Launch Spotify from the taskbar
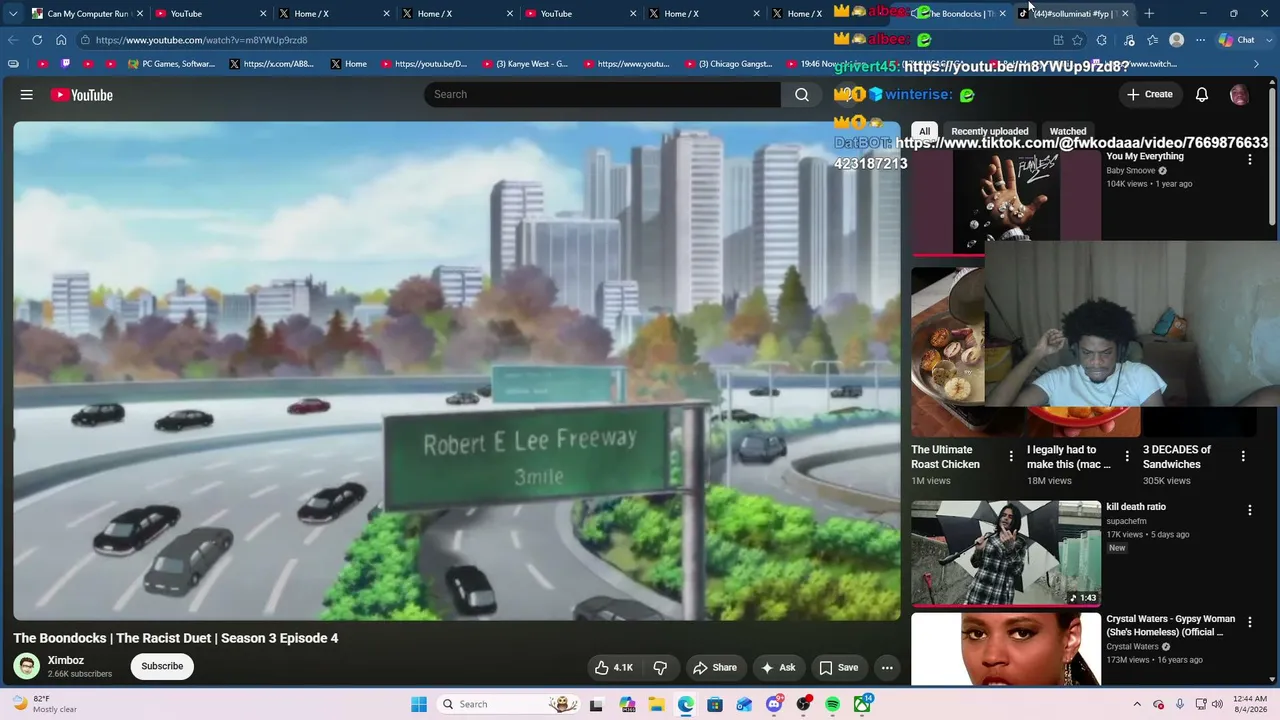Viewport: 1280px width, 720px height. point(833,704)
